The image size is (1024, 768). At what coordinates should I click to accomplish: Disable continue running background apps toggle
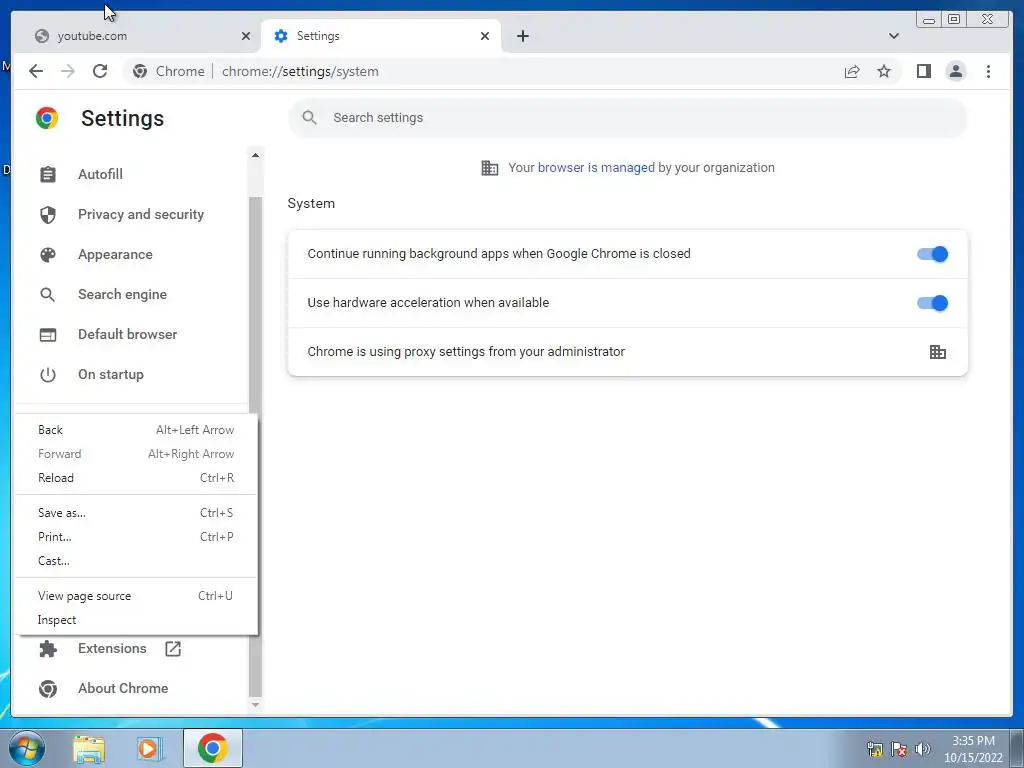(932, 254)
